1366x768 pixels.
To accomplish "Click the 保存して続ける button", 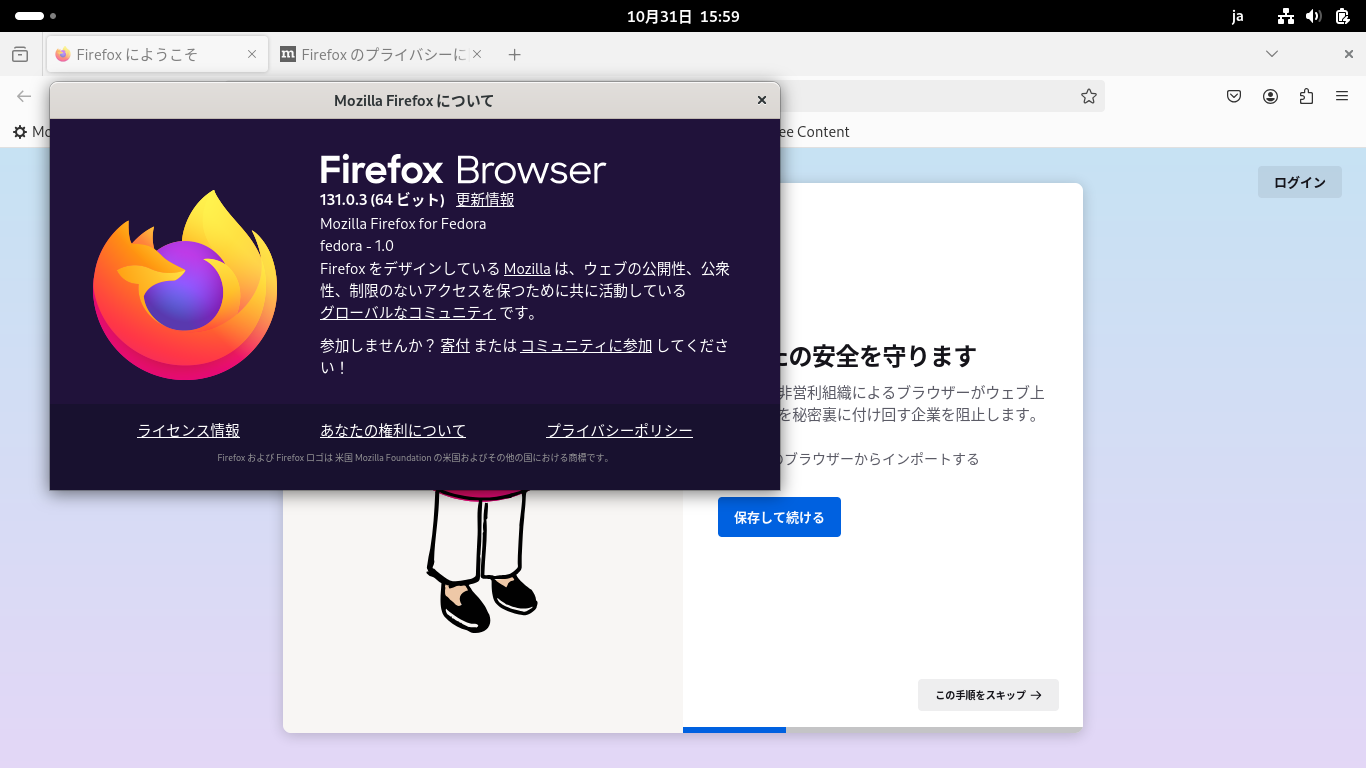I will (779, 517).
